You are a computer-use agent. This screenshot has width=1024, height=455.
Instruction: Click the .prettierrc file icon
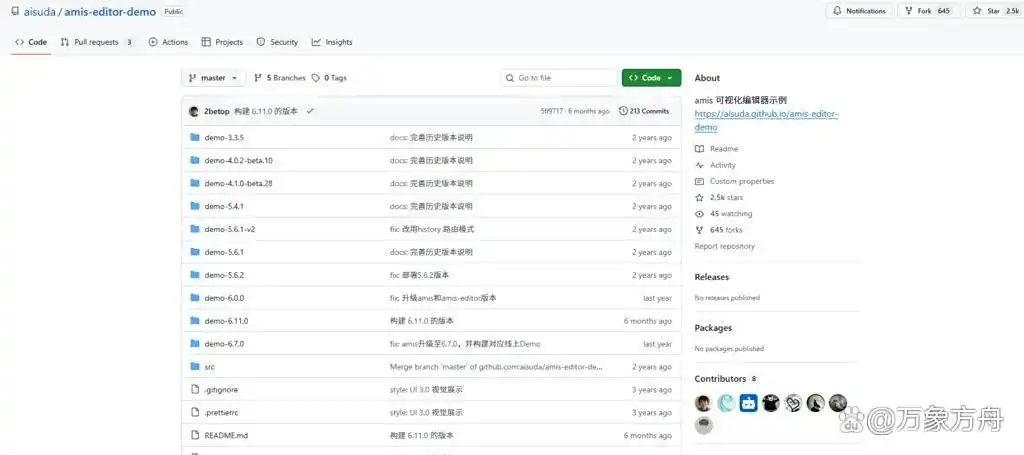pyautogui.click(x=195, y=413)
